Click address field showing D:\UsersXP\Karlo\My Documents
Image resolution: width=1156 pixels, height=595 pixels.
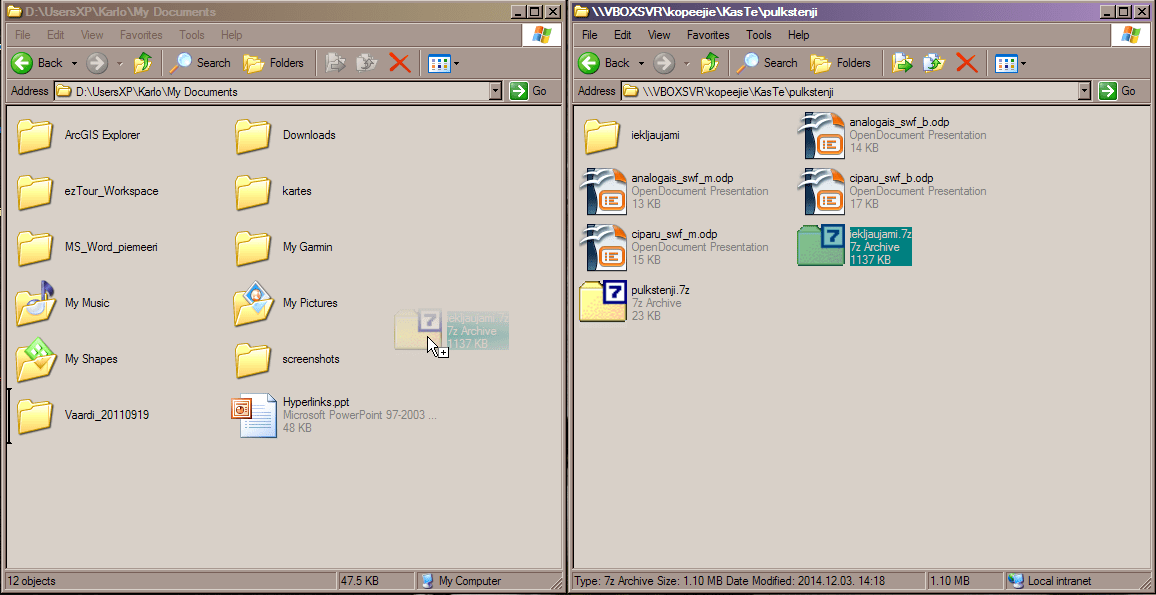[x=278, y=91]
